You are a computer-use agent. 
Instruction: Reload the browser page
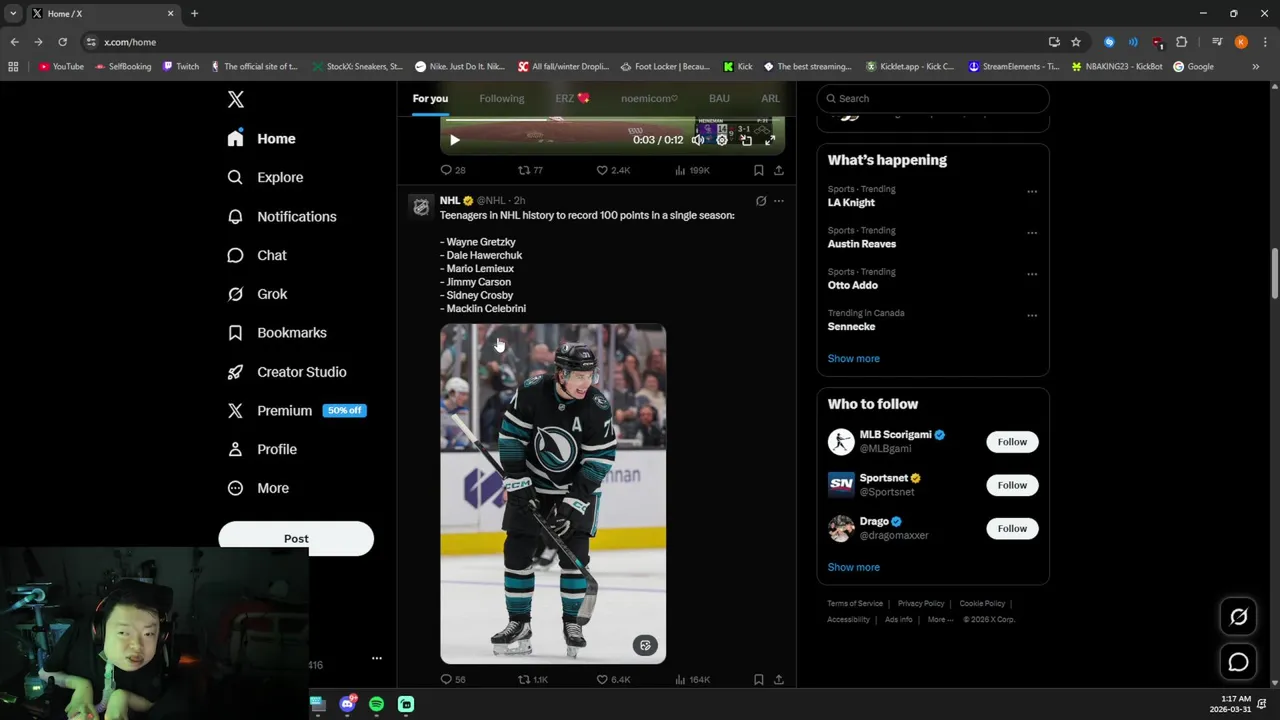pos(62,42)
